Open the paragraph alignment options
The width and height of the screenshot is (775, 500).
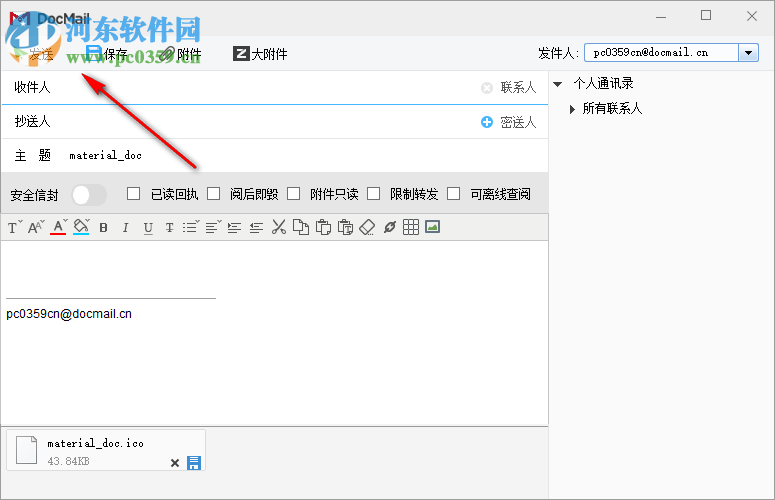pos(213,227)
